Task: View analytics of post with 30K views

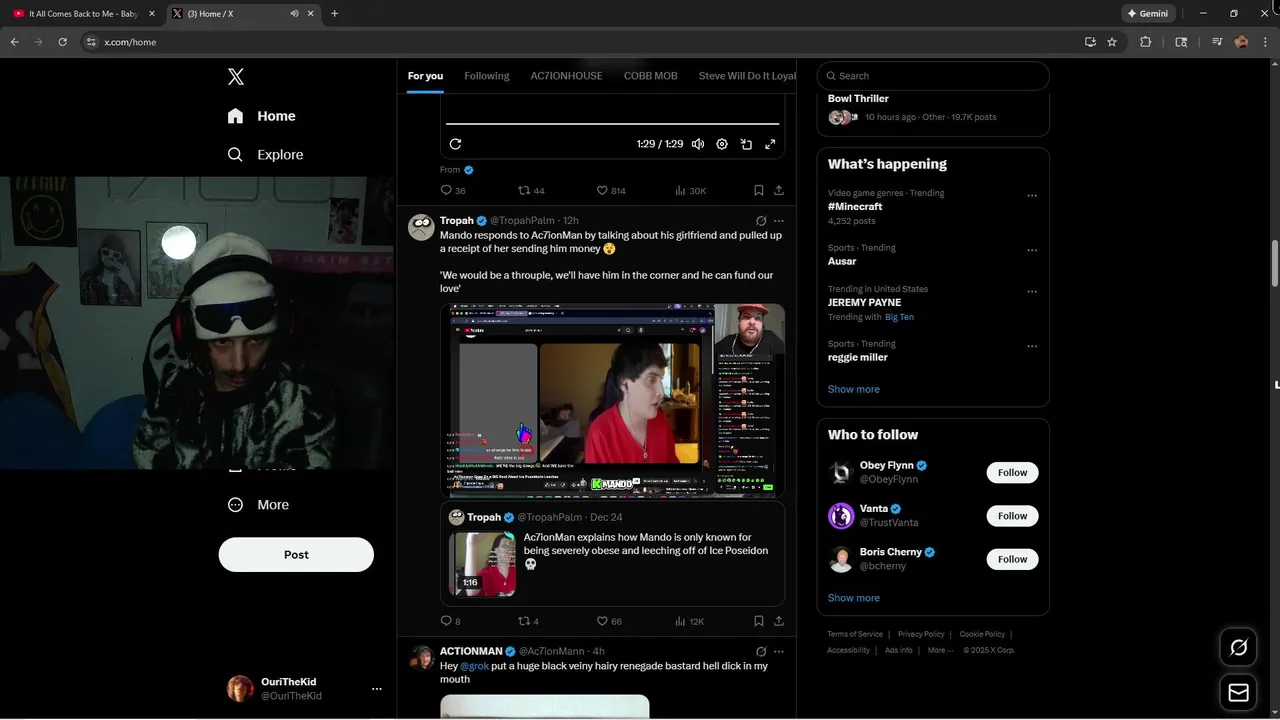Action: pos(691,190)
